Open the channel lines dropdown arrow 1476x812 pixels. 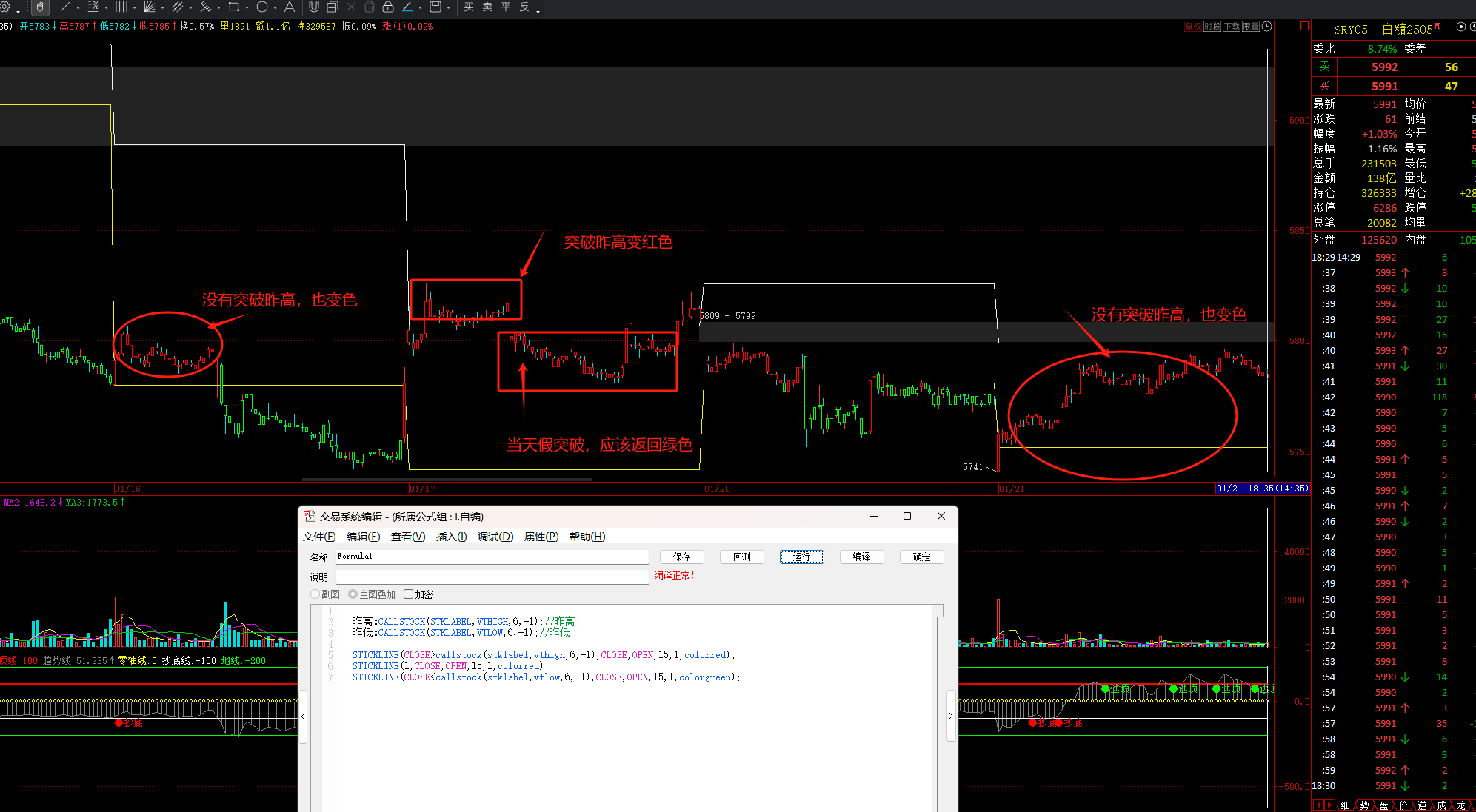[190, 7]
